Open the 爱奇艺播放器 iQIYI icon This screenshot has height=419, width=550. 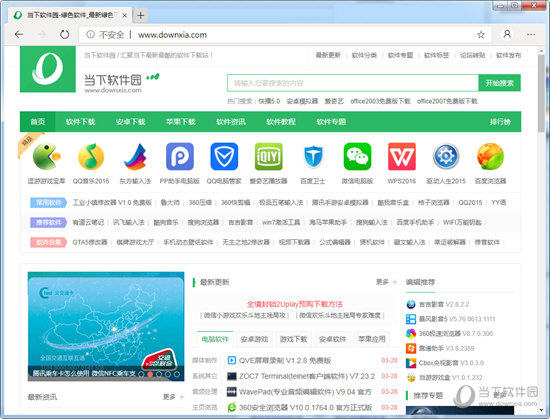268,156
